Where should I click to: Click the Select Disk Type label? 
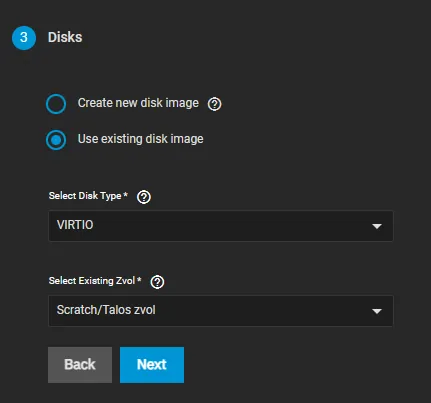[x=88, y=196]
